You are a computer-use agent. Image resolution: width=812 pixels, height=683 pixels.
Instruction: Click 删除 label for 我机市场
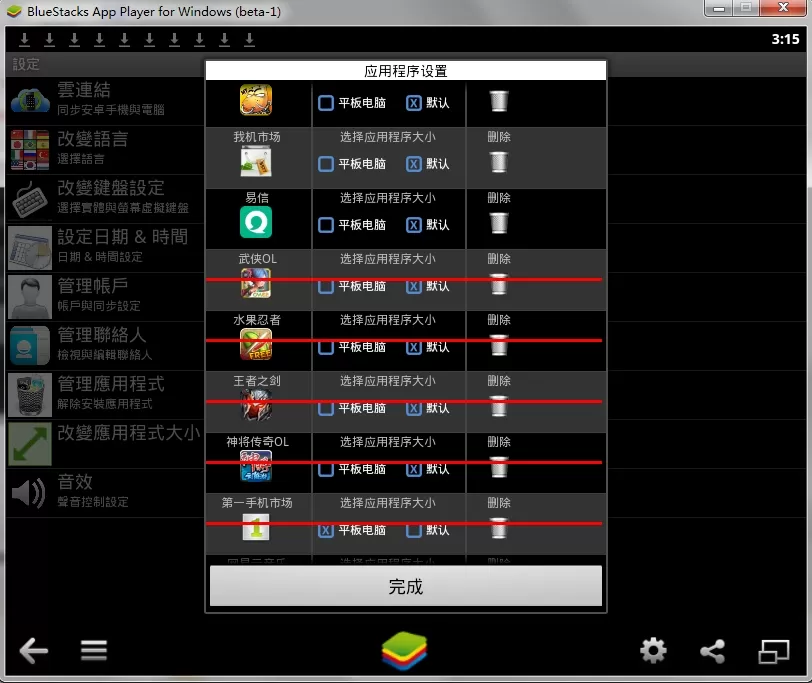point(499,137)
